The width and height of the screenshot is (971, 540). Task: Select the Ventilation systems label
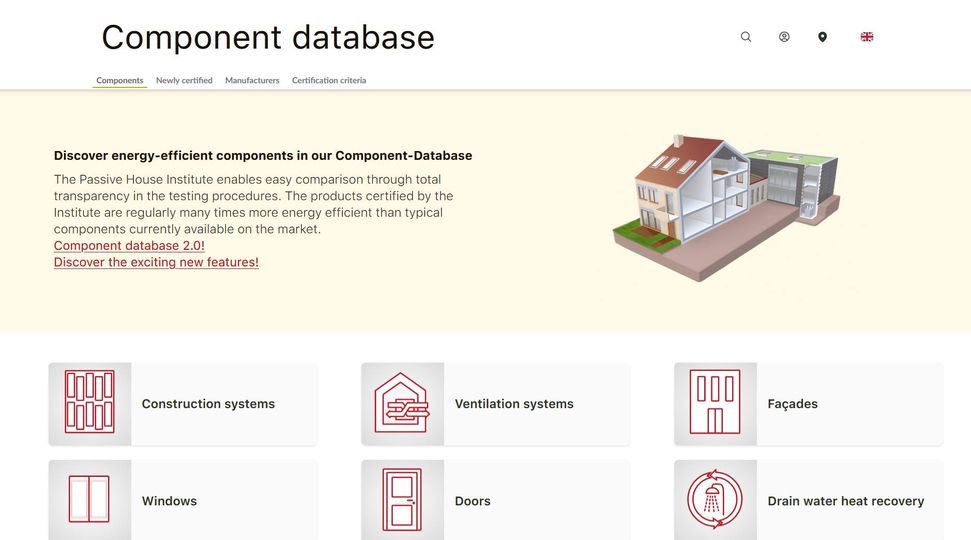(514, 404)
